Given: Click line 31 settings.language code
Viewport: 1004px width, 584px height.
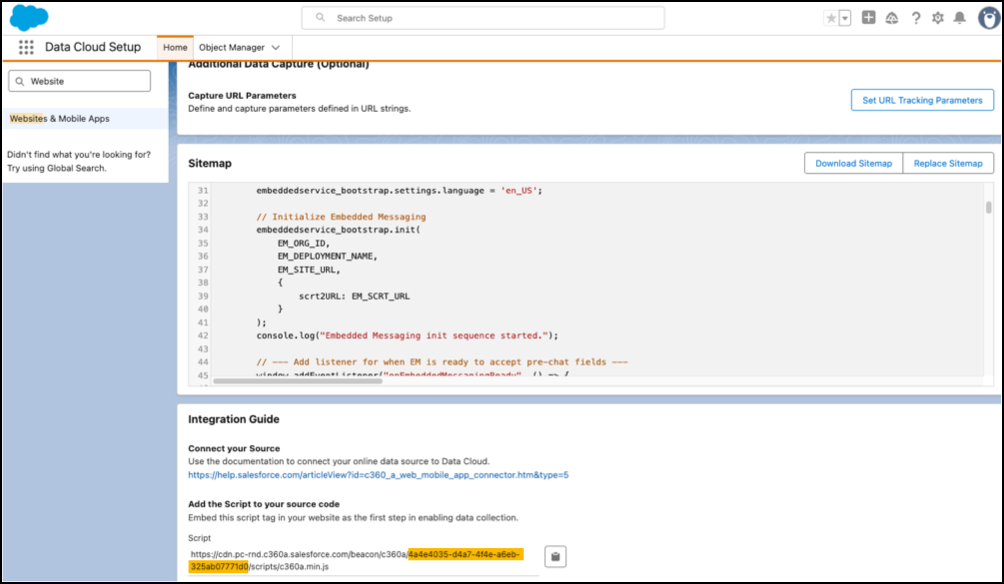Looking at the screenshot, I should [400, 190].
